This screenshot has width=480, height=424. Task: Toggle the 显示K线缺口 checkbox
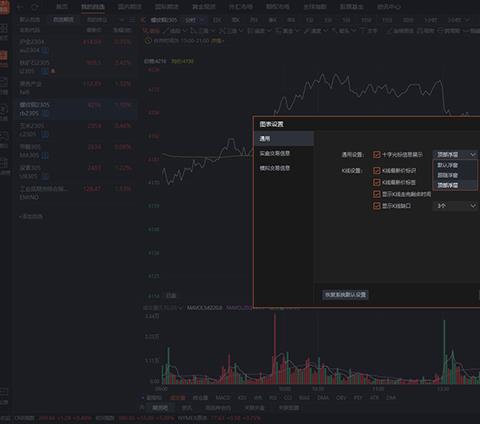point(377,206)
